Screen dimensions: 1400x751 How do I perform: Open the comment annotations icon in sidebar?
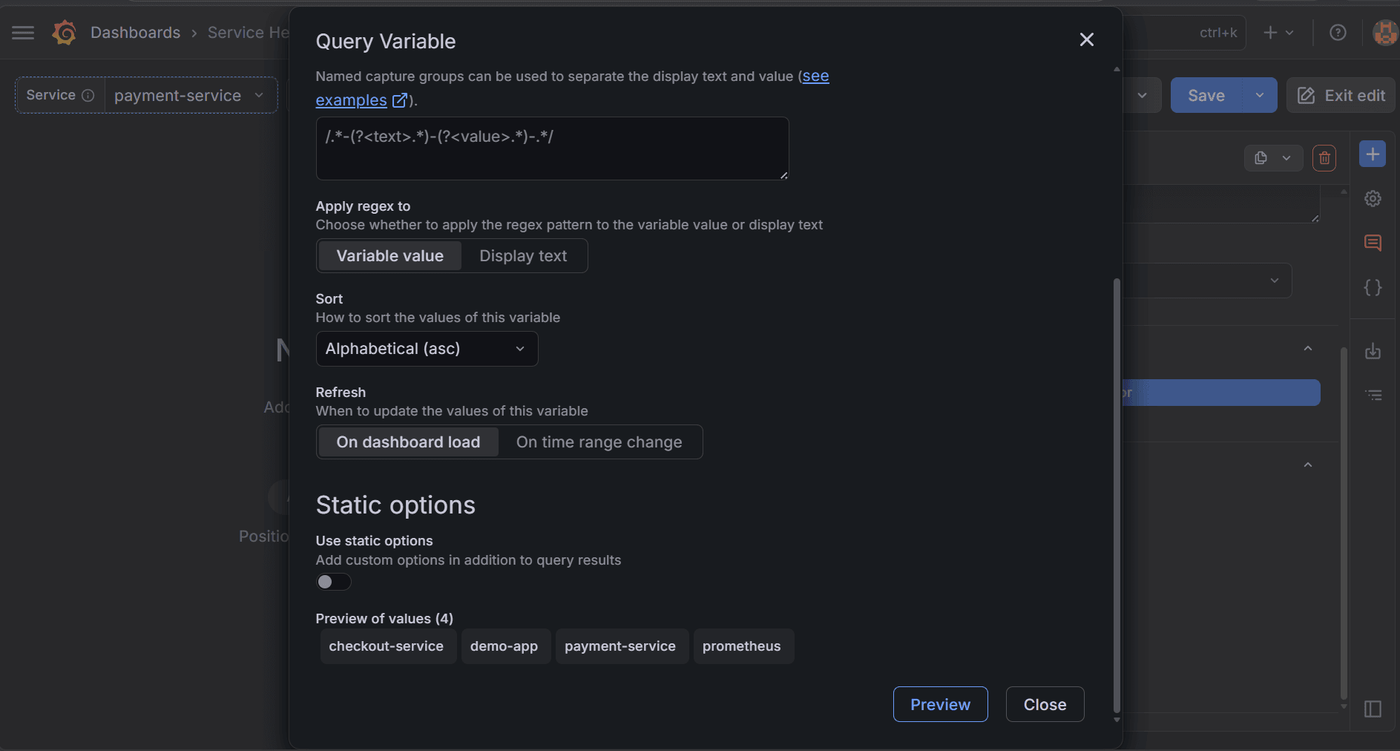(1373, 243)
